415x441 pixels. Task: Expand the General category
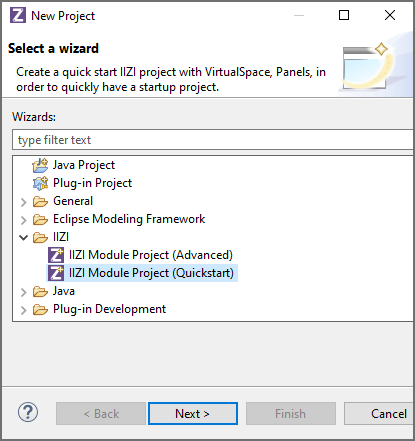(x=23, y=202)
